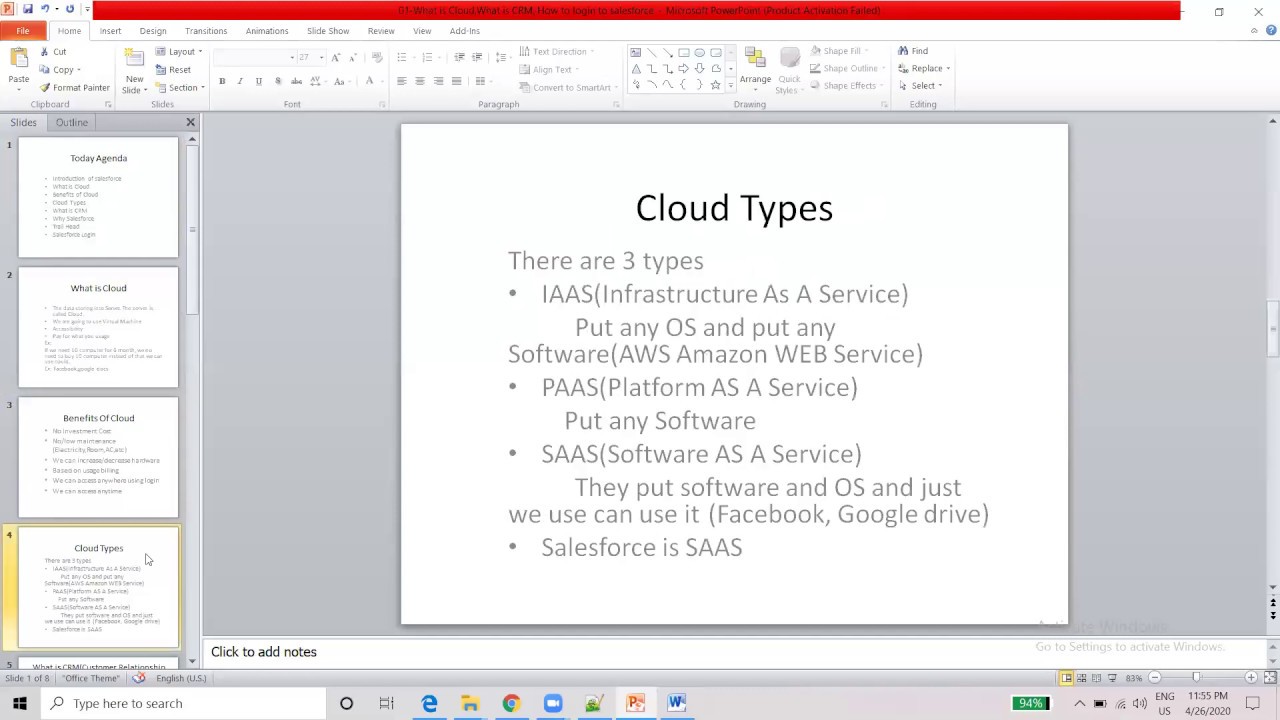The width and height of the screenshot is (1280, 720).
Task: Click the Cut scissors icon
Action: 45,52
